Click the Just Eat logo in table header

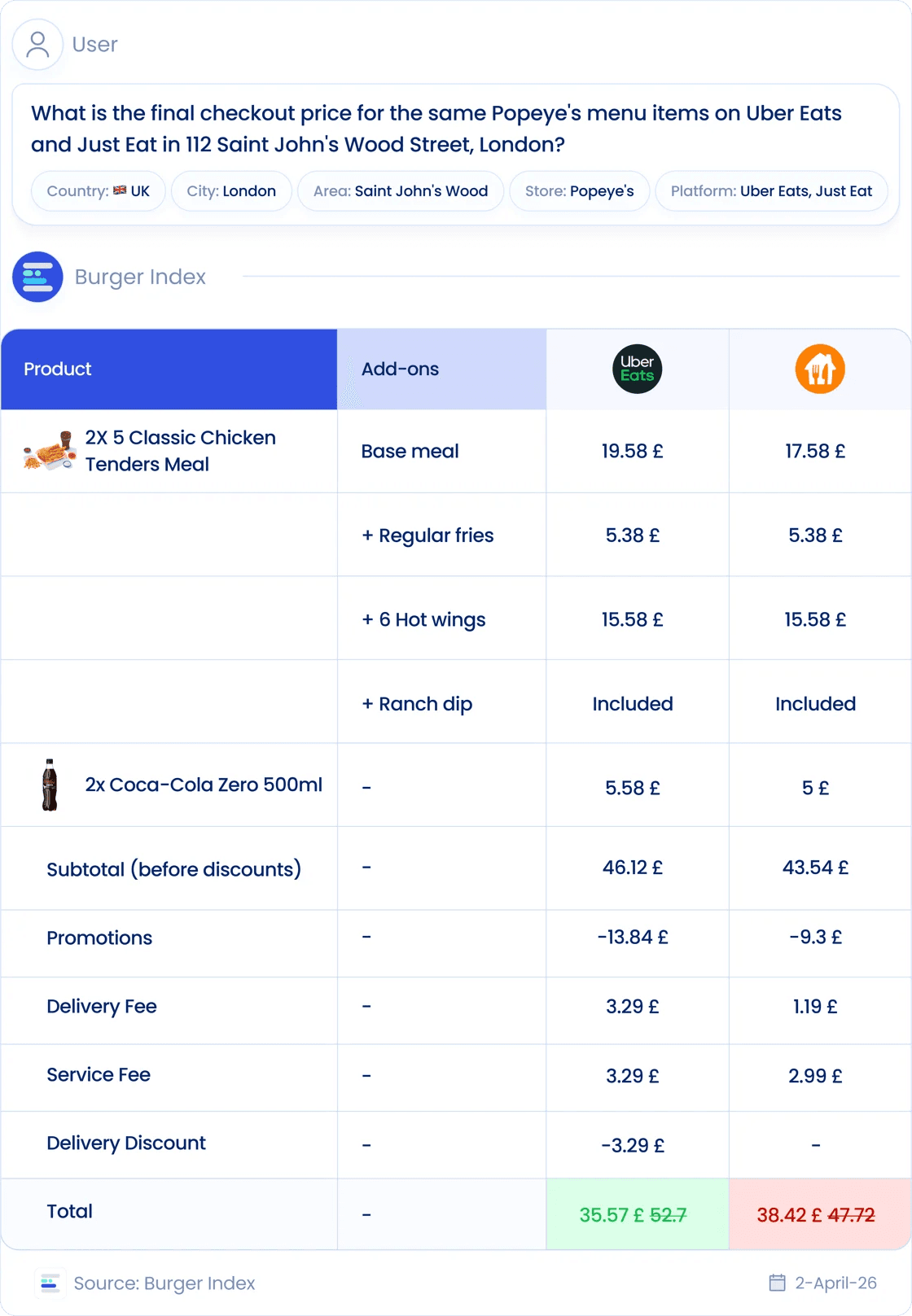[820, 369]
